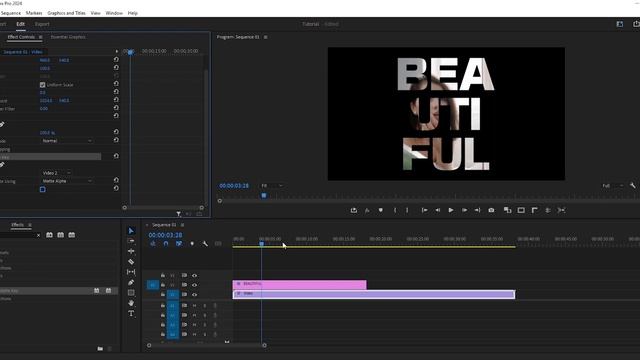Switch to the Export workspace tab
The height and width of the screenshot is (360, 640).
coord(42,24)
